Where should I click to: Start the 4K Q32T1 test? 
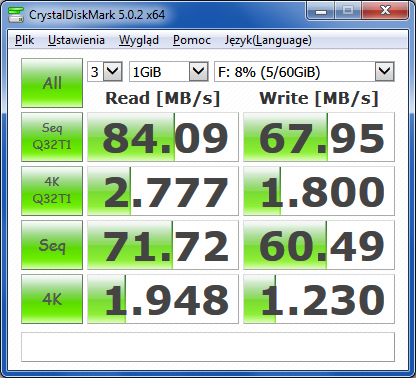pos(52,191)
